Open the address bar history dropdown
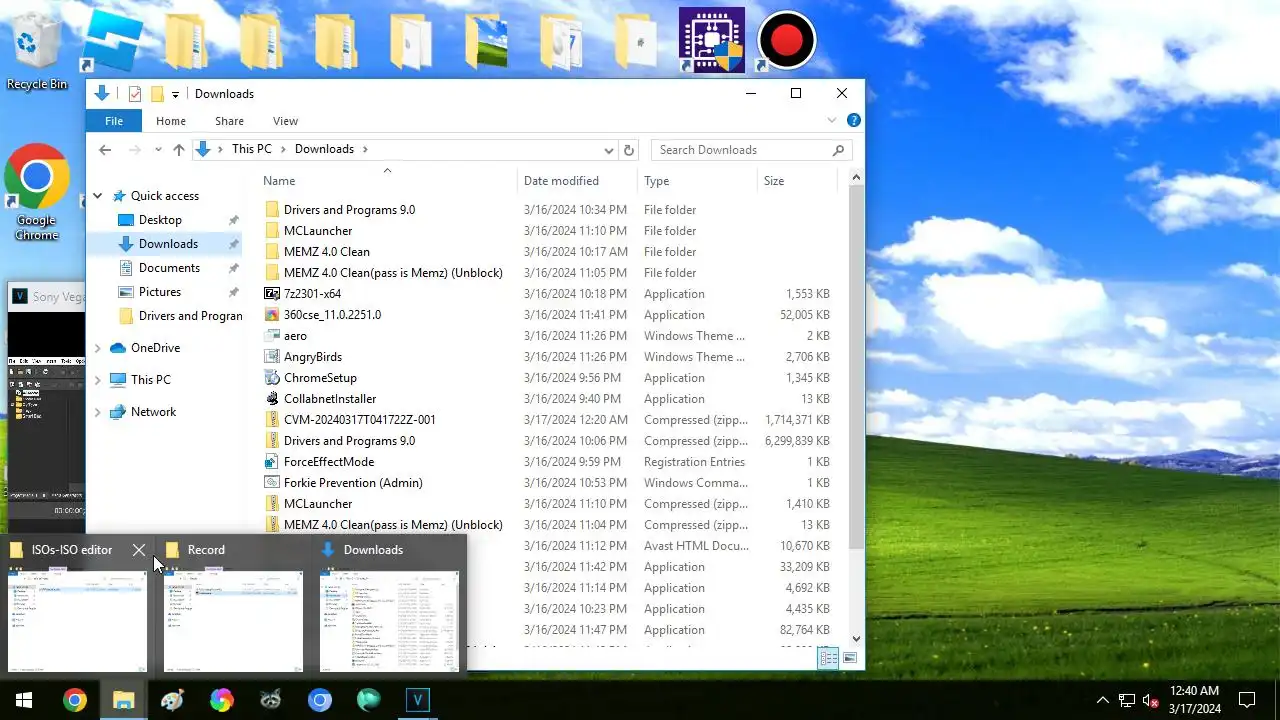Viewport: 1280px width, 720px height. 608,150
